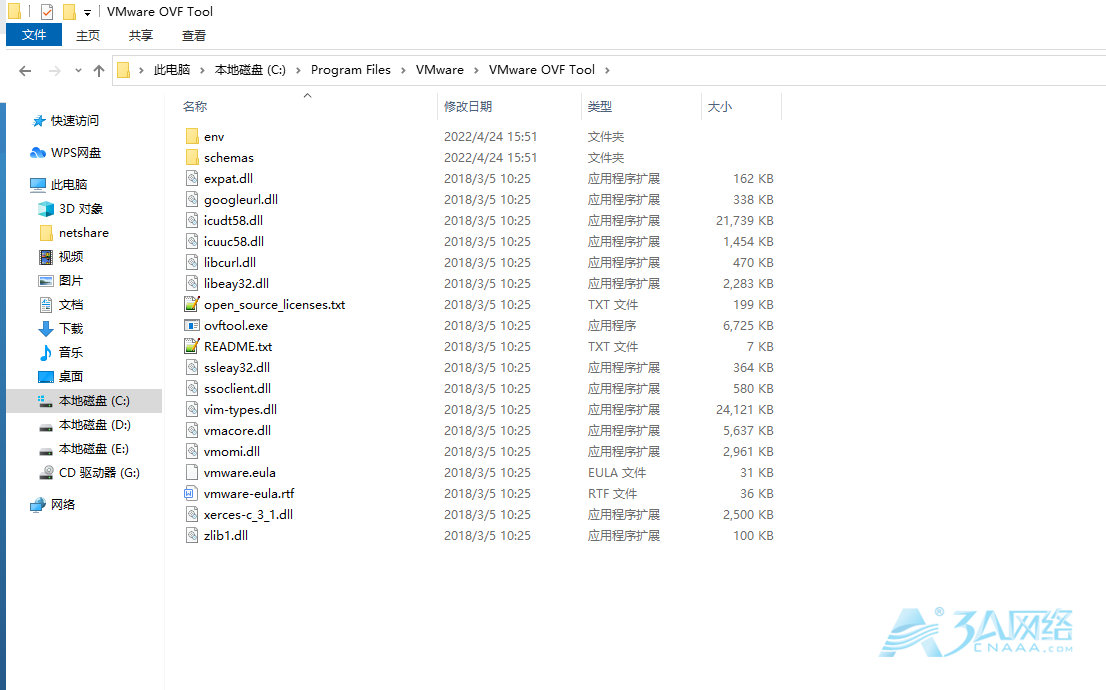Open the 共享 ribbon tab
Viewport: 1106px width, 690px height.
141,35
